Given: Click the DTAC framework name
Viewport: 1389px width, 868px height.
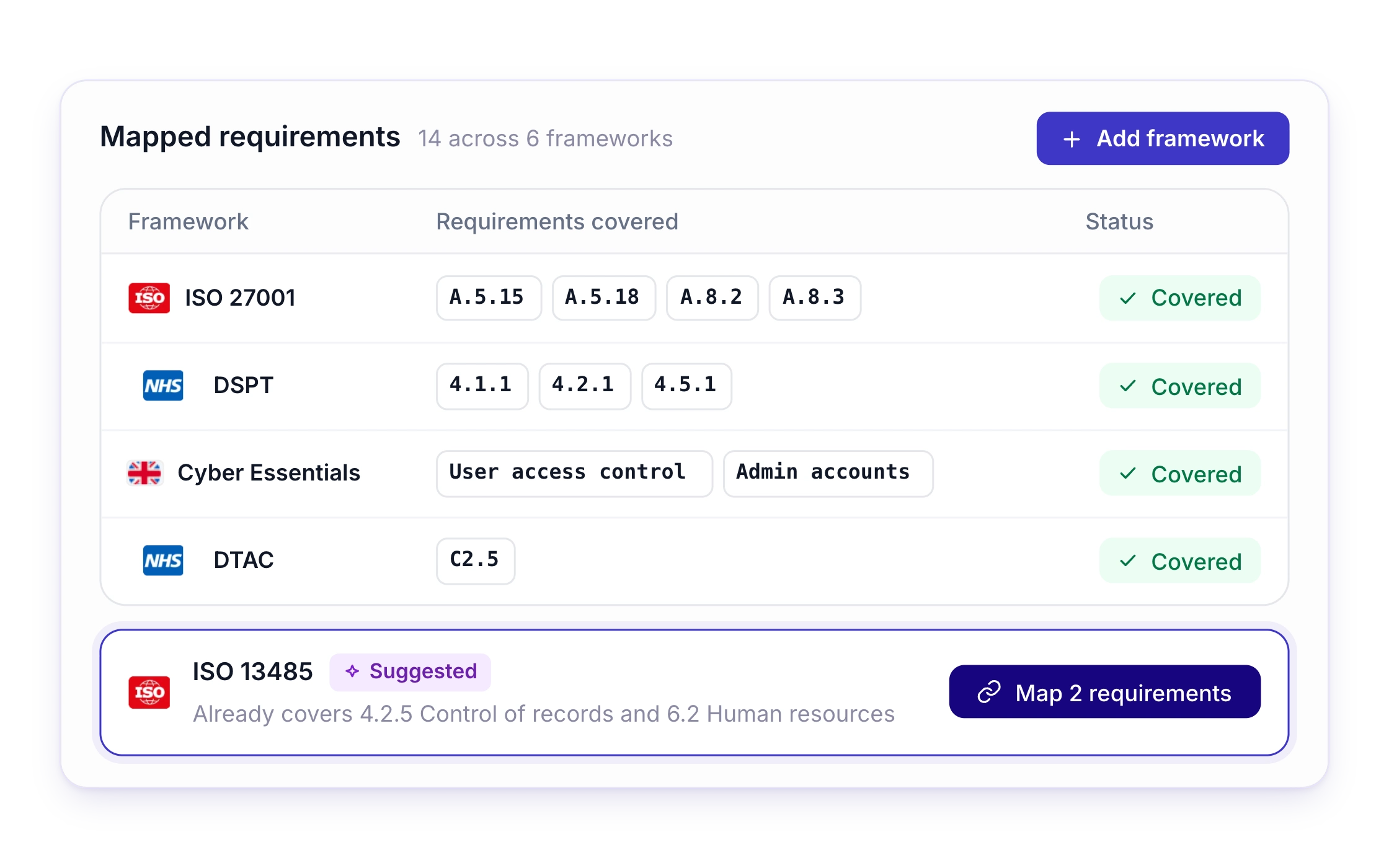Looking at the screenshot, I should click(243, 560).
